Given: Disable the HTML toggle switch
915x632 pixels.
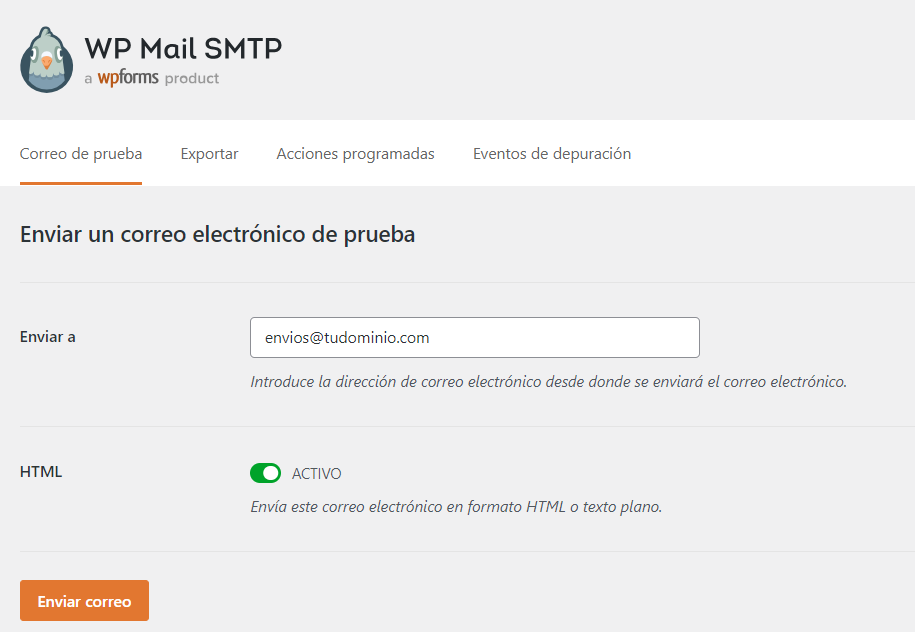Looking at the screenshot, I should (x=266, y=473).
